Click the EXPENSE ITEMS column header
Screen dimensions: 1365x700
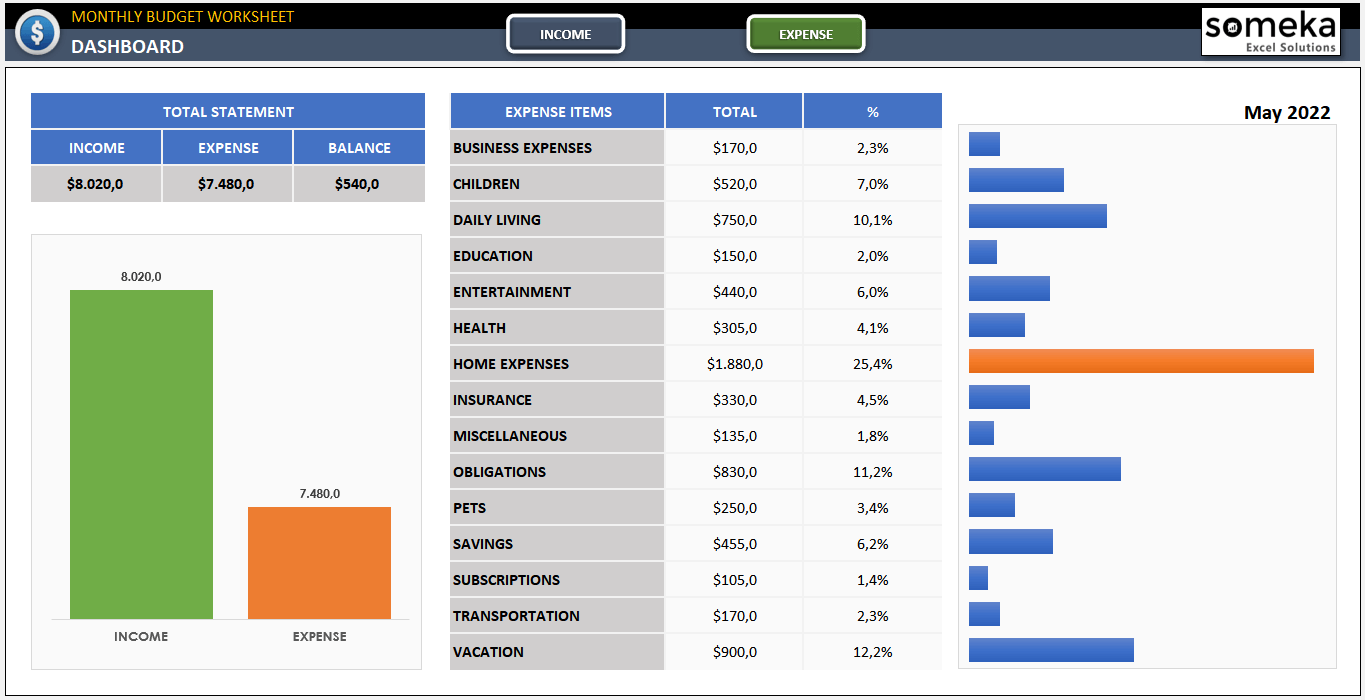558,111
